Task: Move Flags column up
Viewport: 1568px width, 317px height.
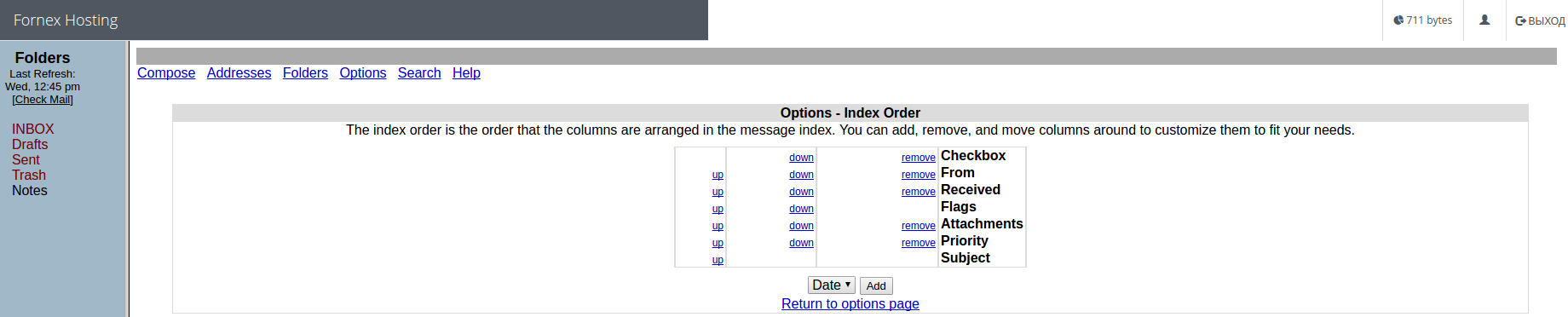Action: 718,209
